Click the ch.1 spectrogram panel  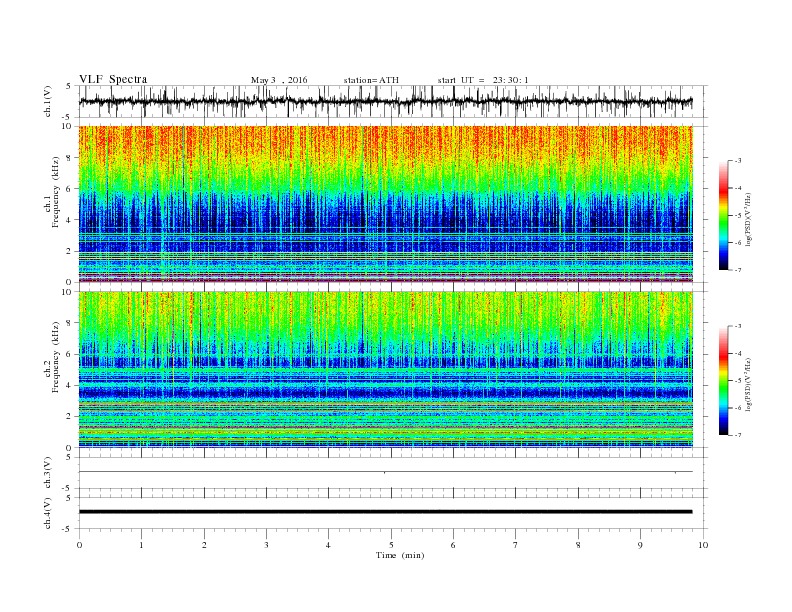click(385, 204)
